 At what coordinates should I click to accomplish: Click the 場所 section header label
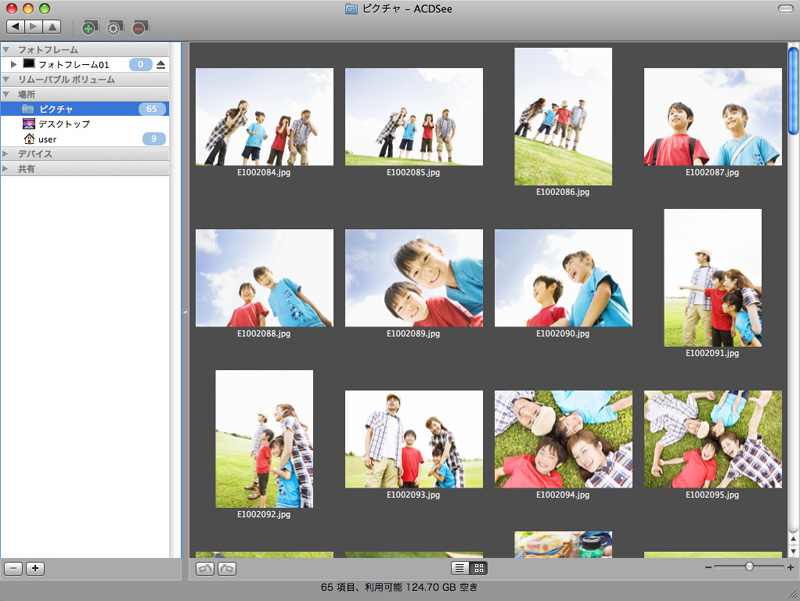(x=27, y=94)
